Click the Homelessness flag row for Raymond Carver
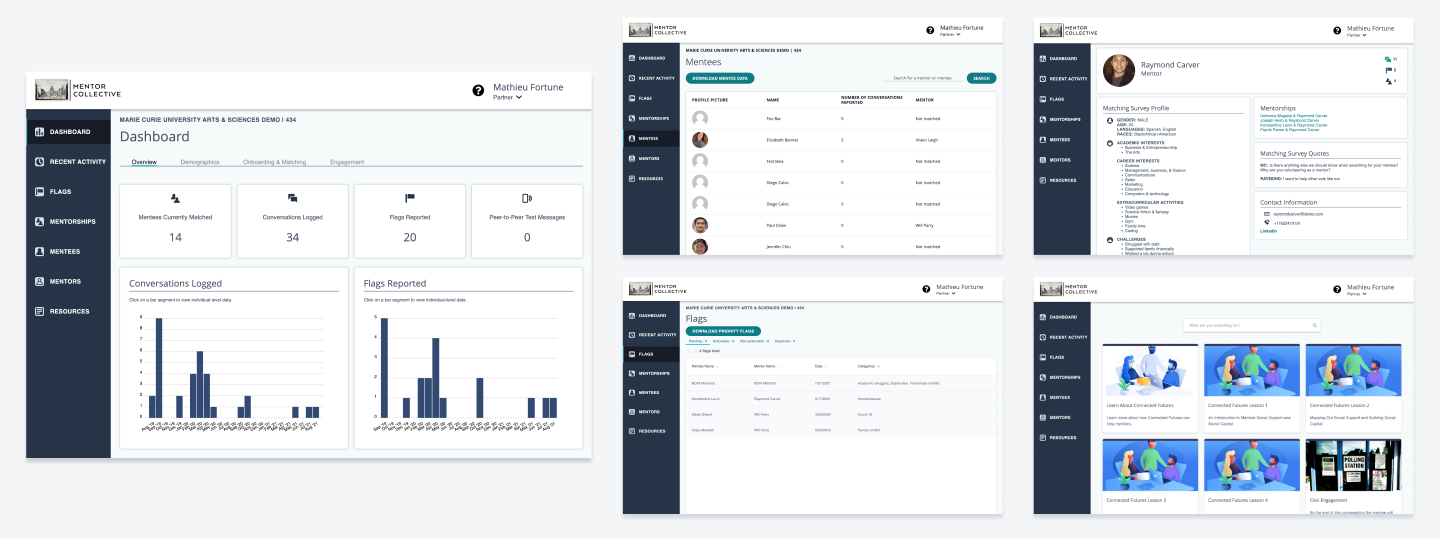This screenshot has height=539, width=1440. tap(841, 398)
